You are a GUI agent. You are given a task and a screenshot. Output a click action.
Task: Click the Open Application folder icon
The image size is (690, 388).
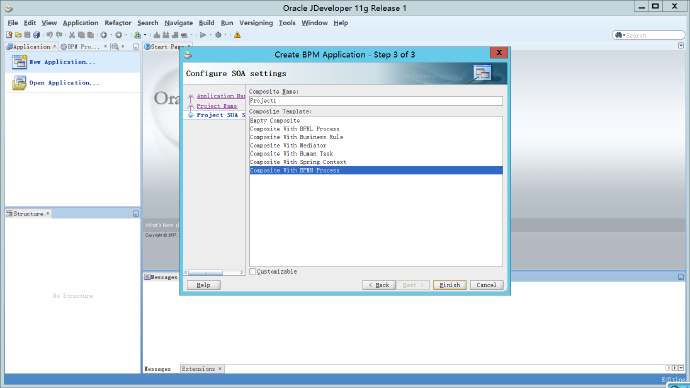click(x=19, y=83)
